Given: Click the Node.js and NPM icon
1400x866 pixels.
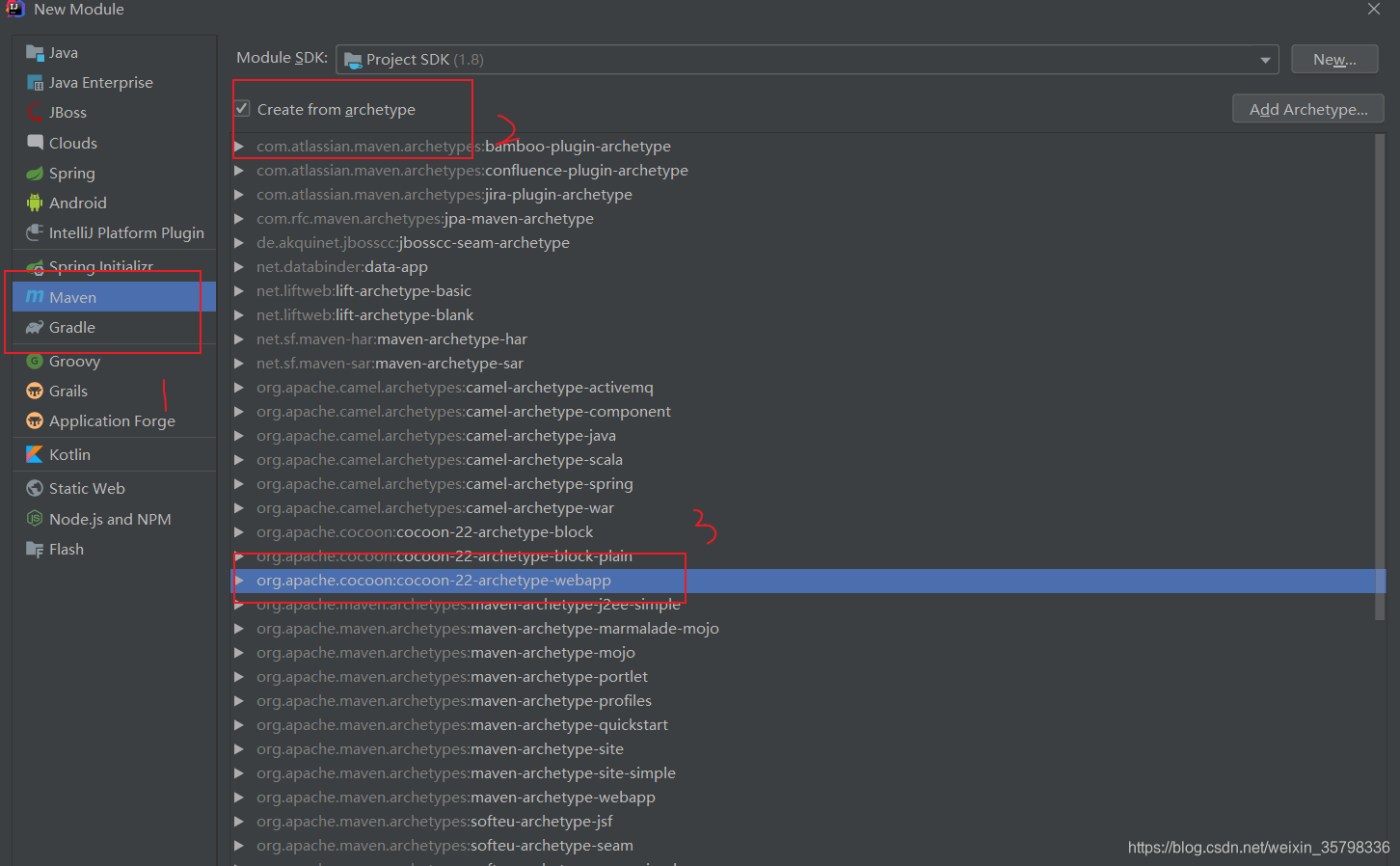Looking at the screenshot, I should (35, 519).
